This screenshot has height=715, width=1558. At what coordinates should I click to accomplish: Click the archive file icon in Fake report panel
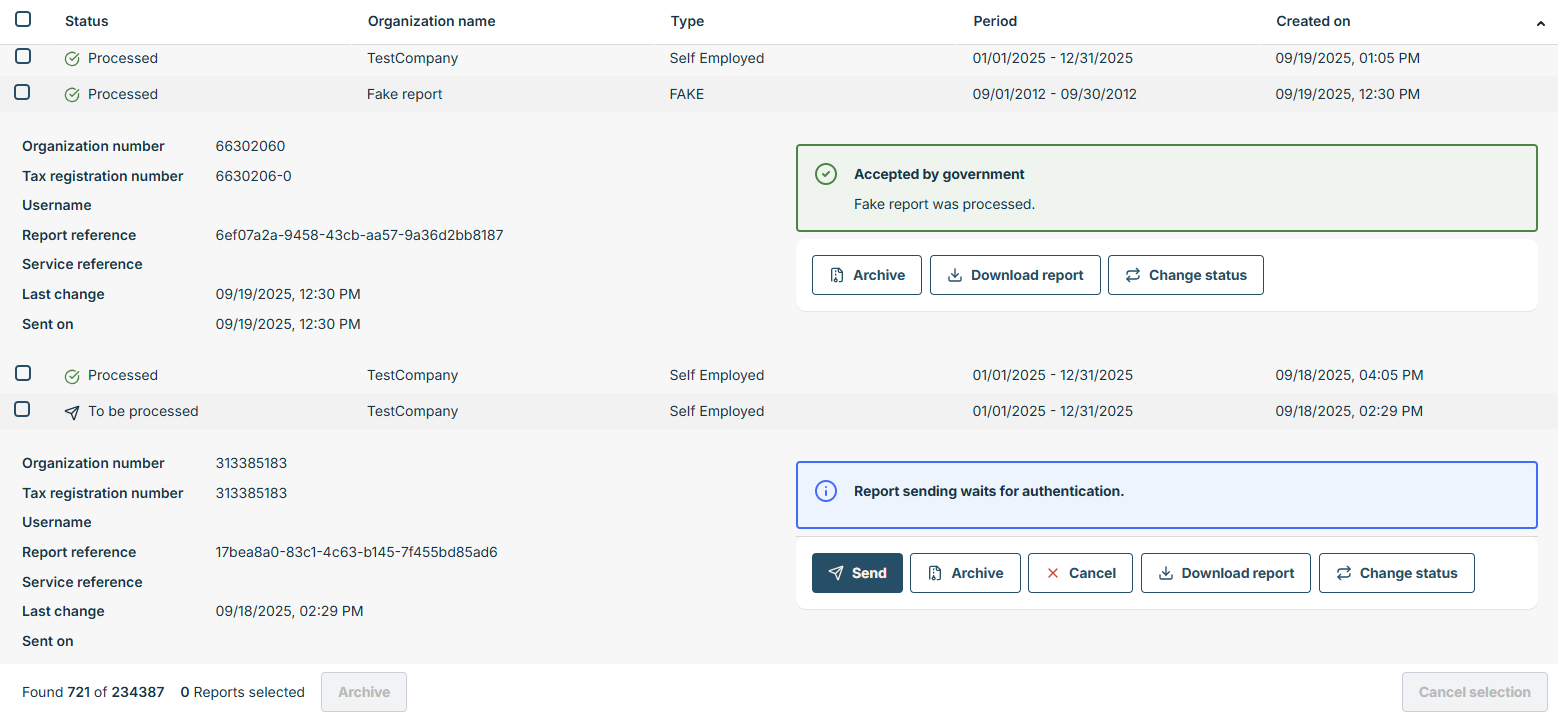click(x=836, y=275)
